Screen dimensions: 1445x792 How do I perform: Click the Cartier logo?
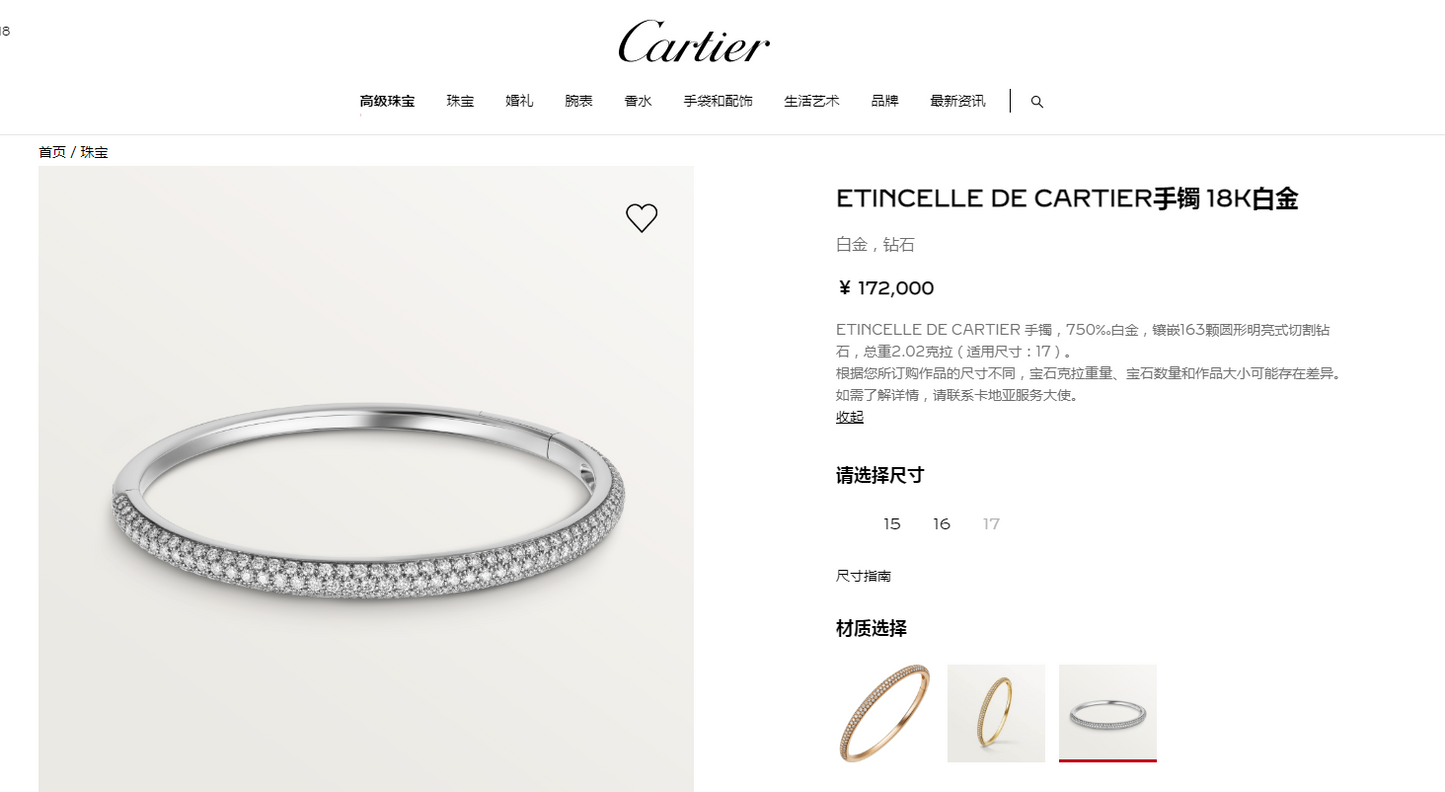(694, 42)
